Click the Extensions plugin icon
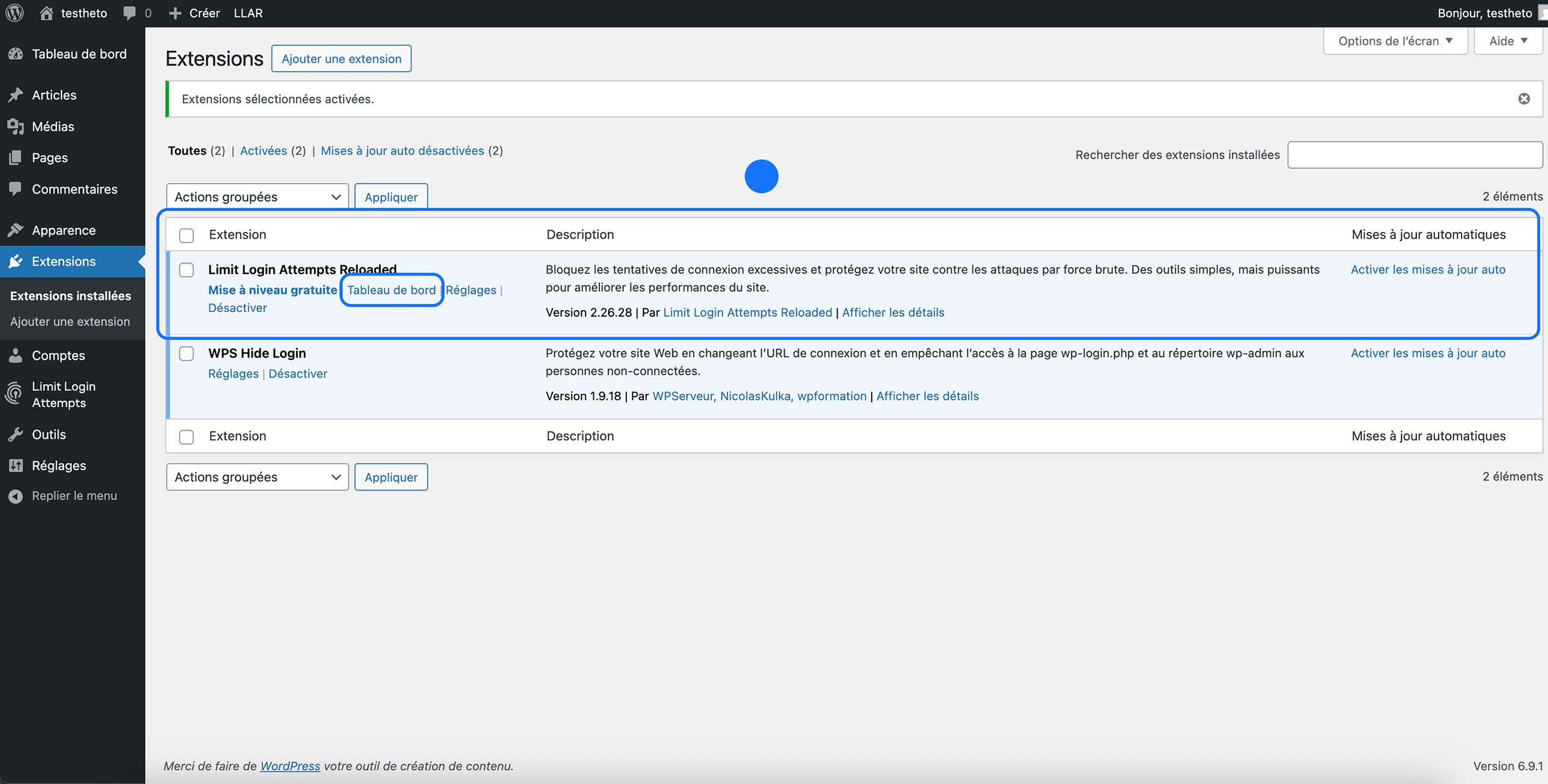This screenshot has height=784, width=1548. coord(16,261)
